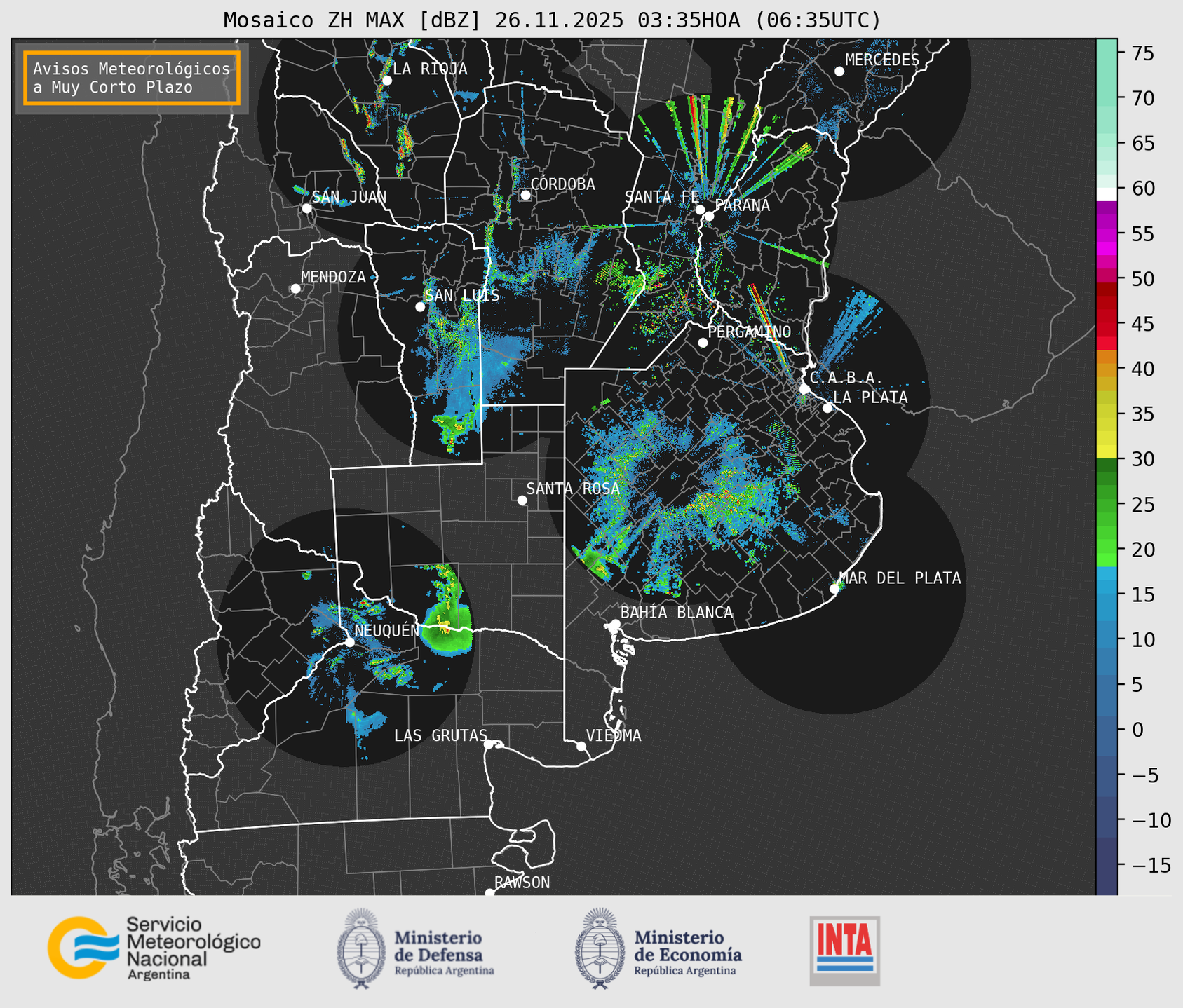The width and height of the screenshot is (1183, 1008).
Task: Click the SANTA ROSA city dot
Action: coord(522,500)
